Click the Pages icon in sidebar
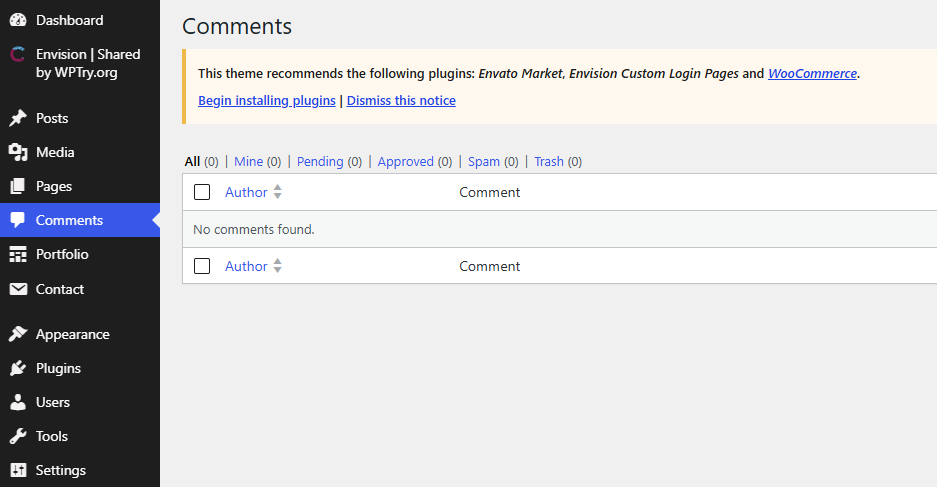 pyautogui.click(x=18, y=186)
